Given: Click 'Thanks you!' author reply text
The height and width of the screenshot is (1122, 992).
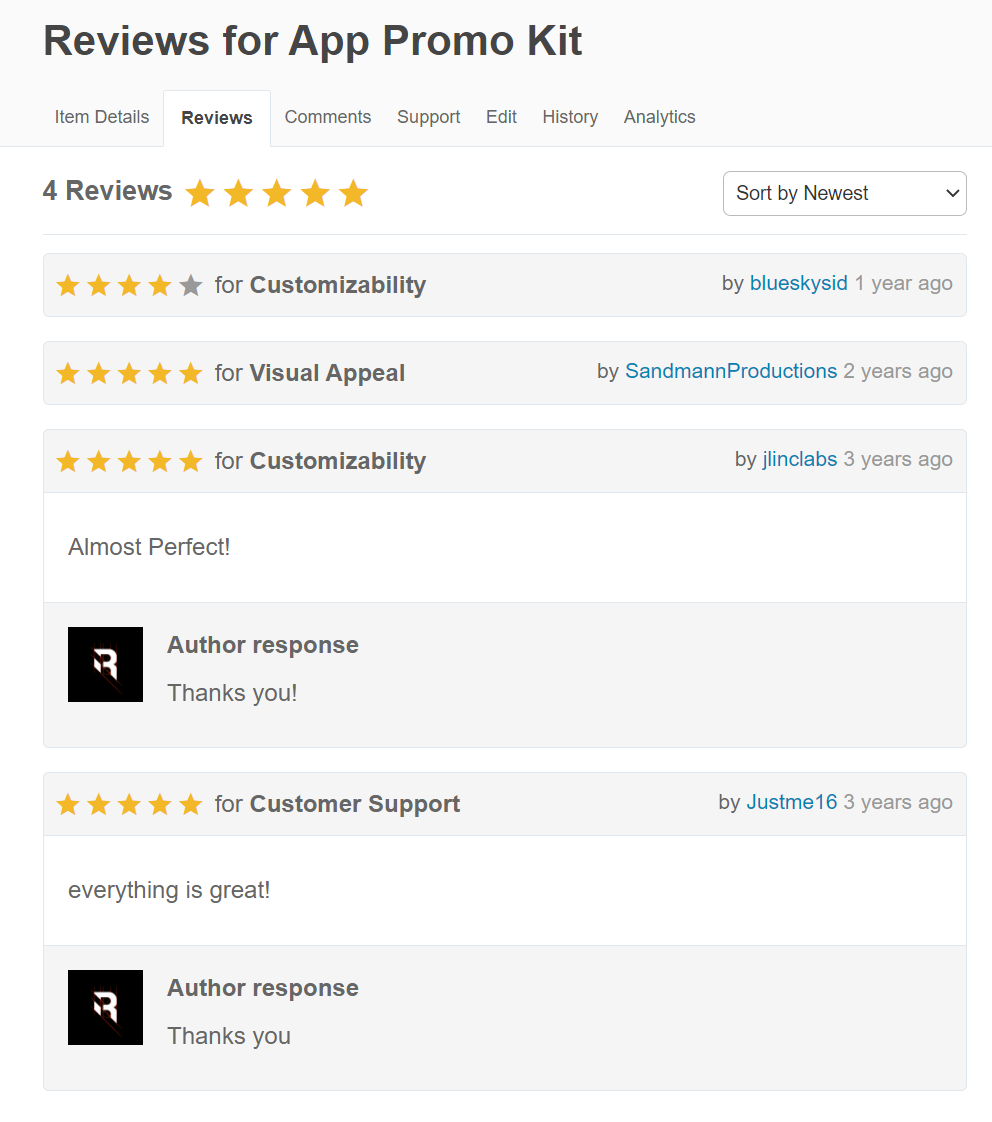Looking at the screenshot, I should [232, 693].
